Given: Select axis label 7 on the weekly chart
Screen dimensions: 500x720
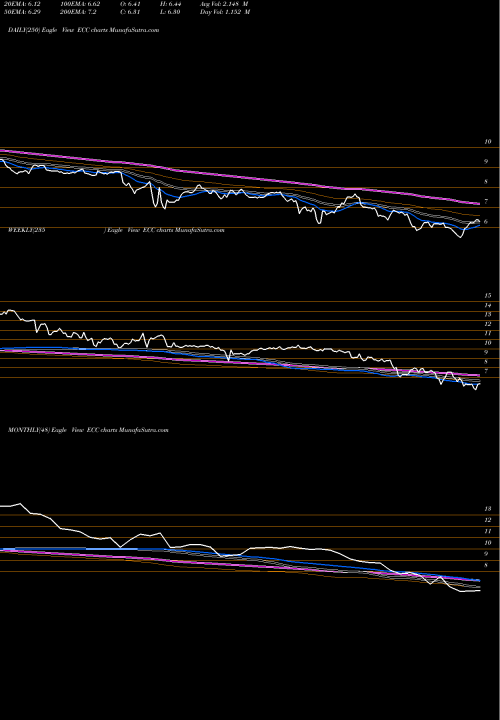Looking at the screenshot, I should click(485, 371).
